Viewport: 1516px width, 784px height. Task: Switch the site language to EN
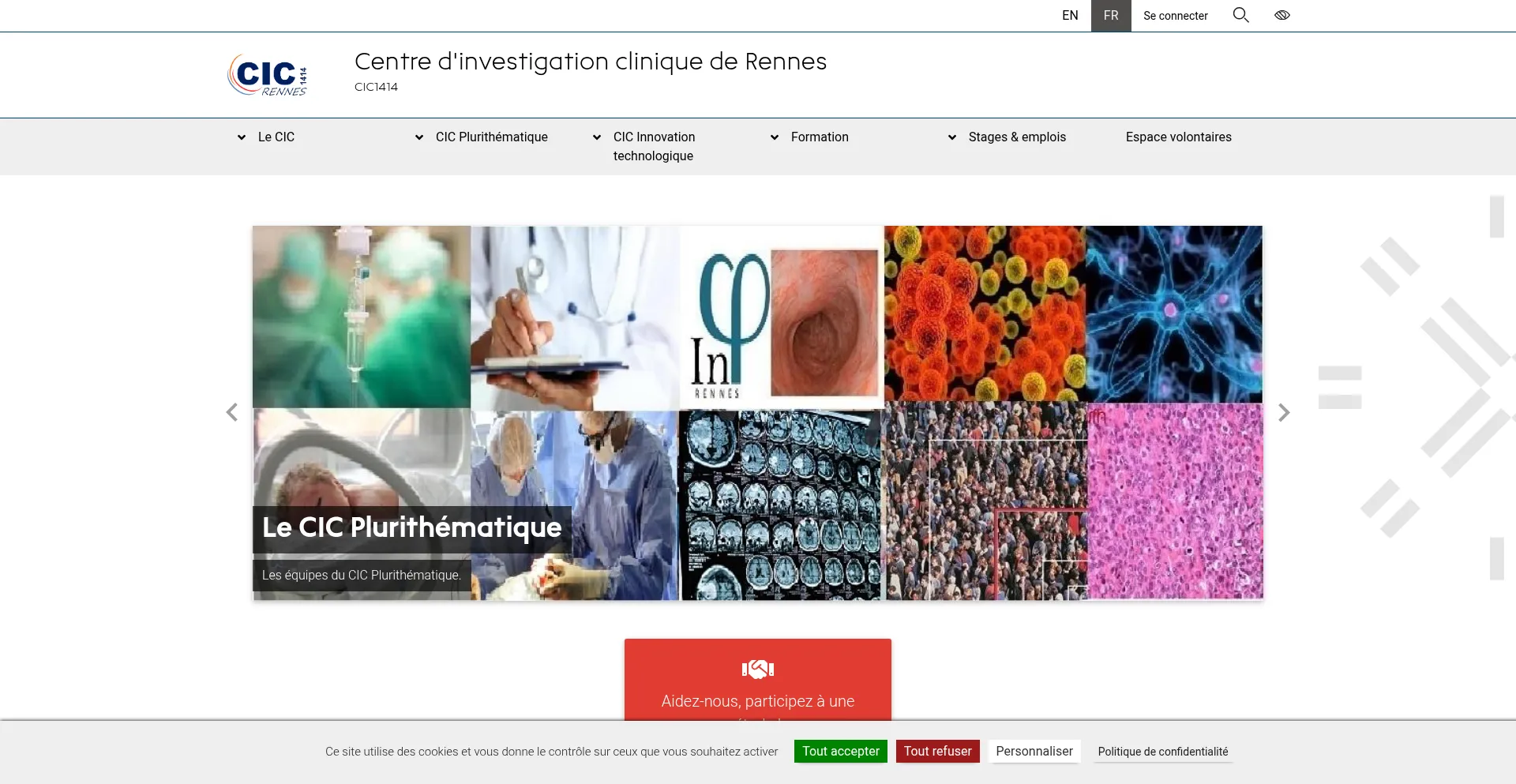(1071, 15)
